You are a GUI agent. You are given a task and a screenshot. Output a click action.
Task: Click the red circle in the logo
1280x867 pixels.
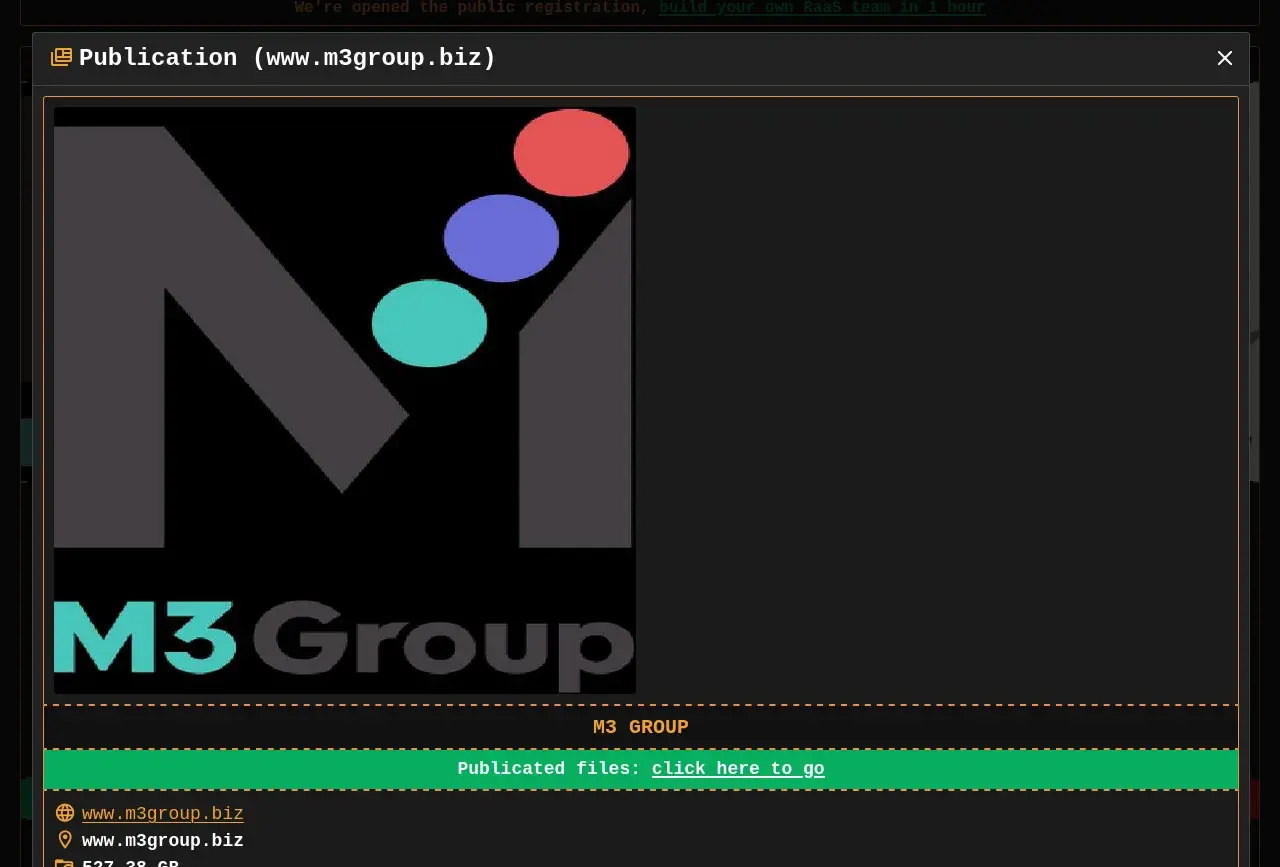click(571, 153)
